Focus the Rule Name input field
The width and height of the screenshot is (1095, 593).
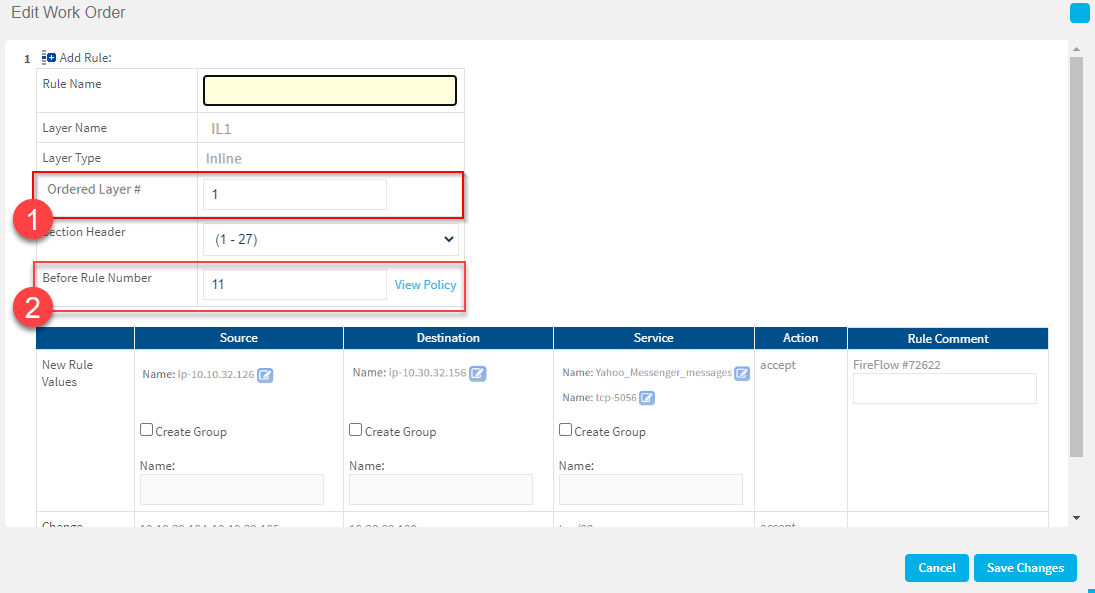point(330,91)
